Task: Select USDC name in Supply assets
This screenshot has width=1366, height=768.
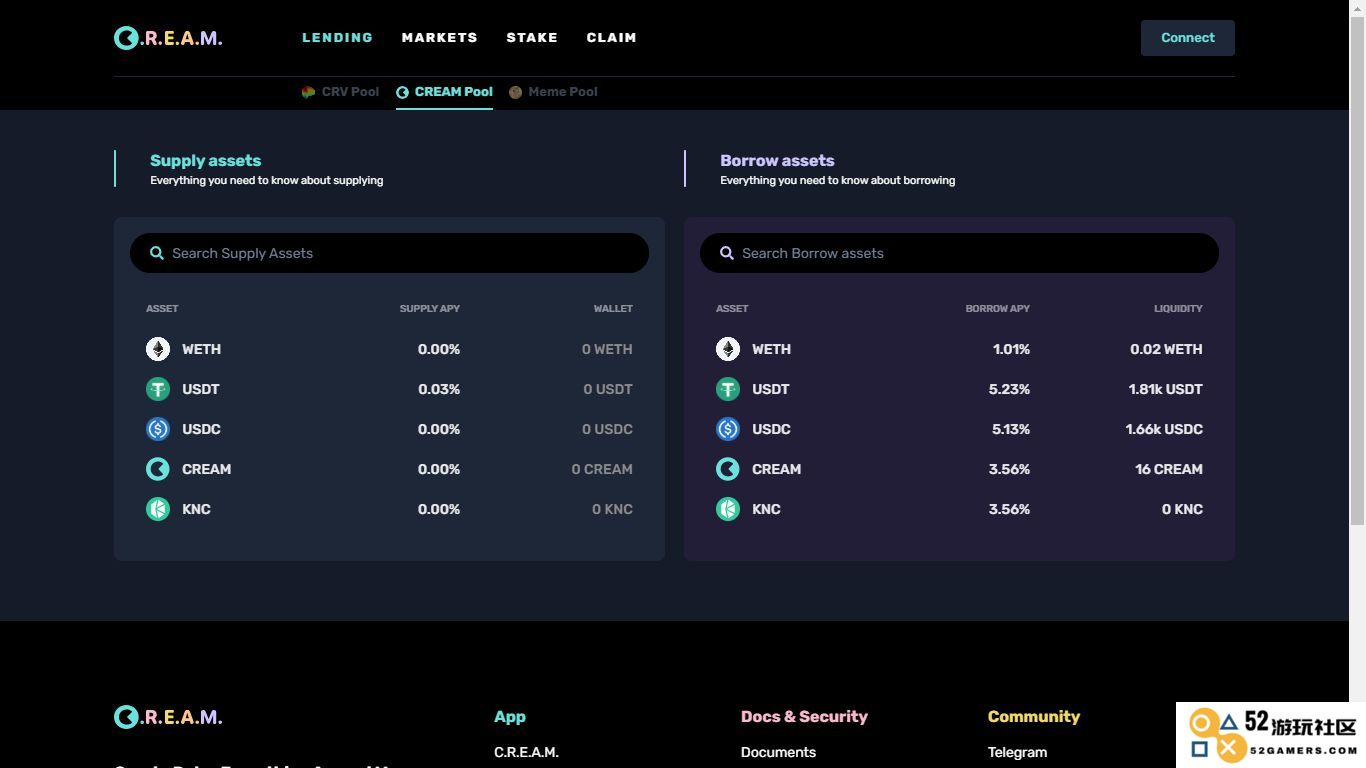Action: 201,429
